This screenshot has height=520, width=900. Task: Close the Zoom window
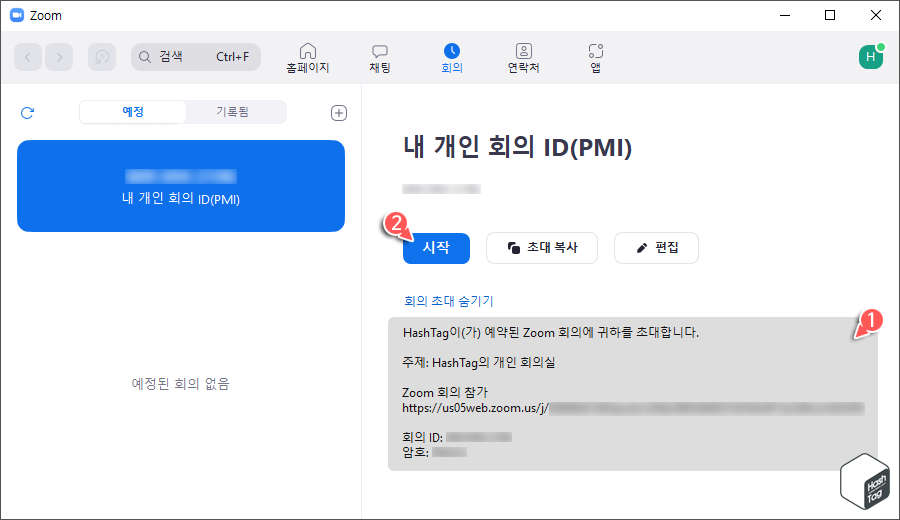[876, 15]
